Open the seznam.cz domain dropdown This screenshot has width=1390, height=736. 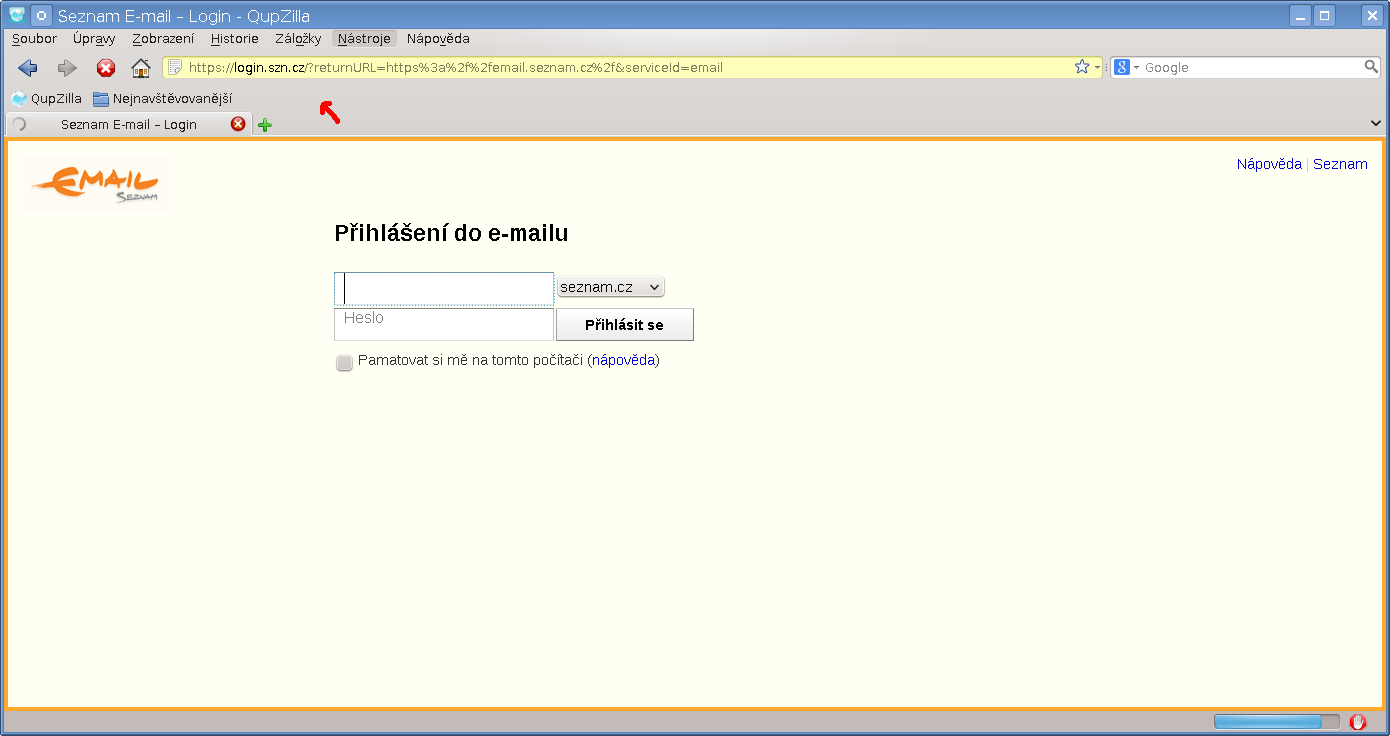[611, 287]
